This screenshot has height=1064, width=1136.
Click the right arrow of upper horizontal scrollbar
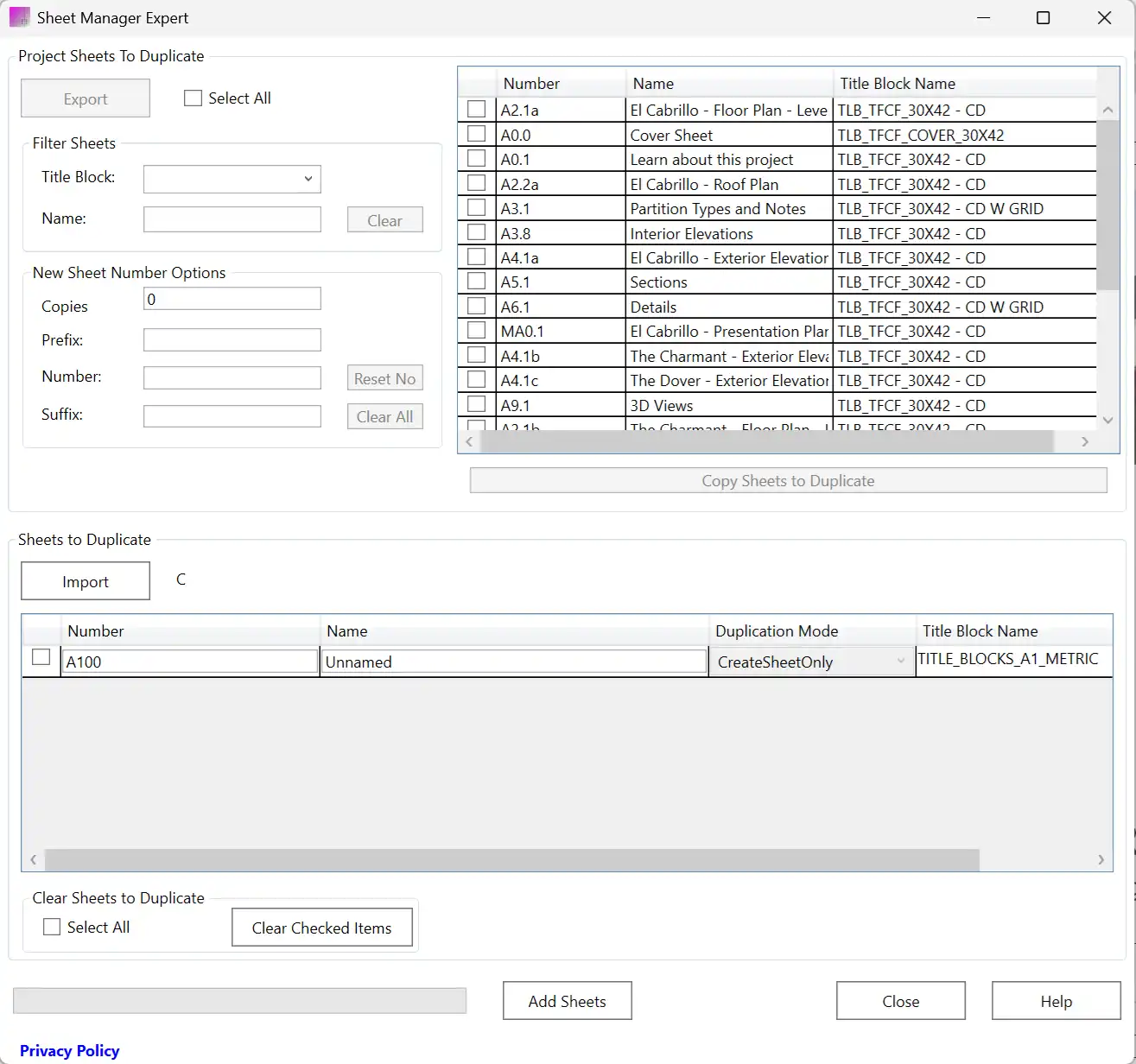(1085, 441)
